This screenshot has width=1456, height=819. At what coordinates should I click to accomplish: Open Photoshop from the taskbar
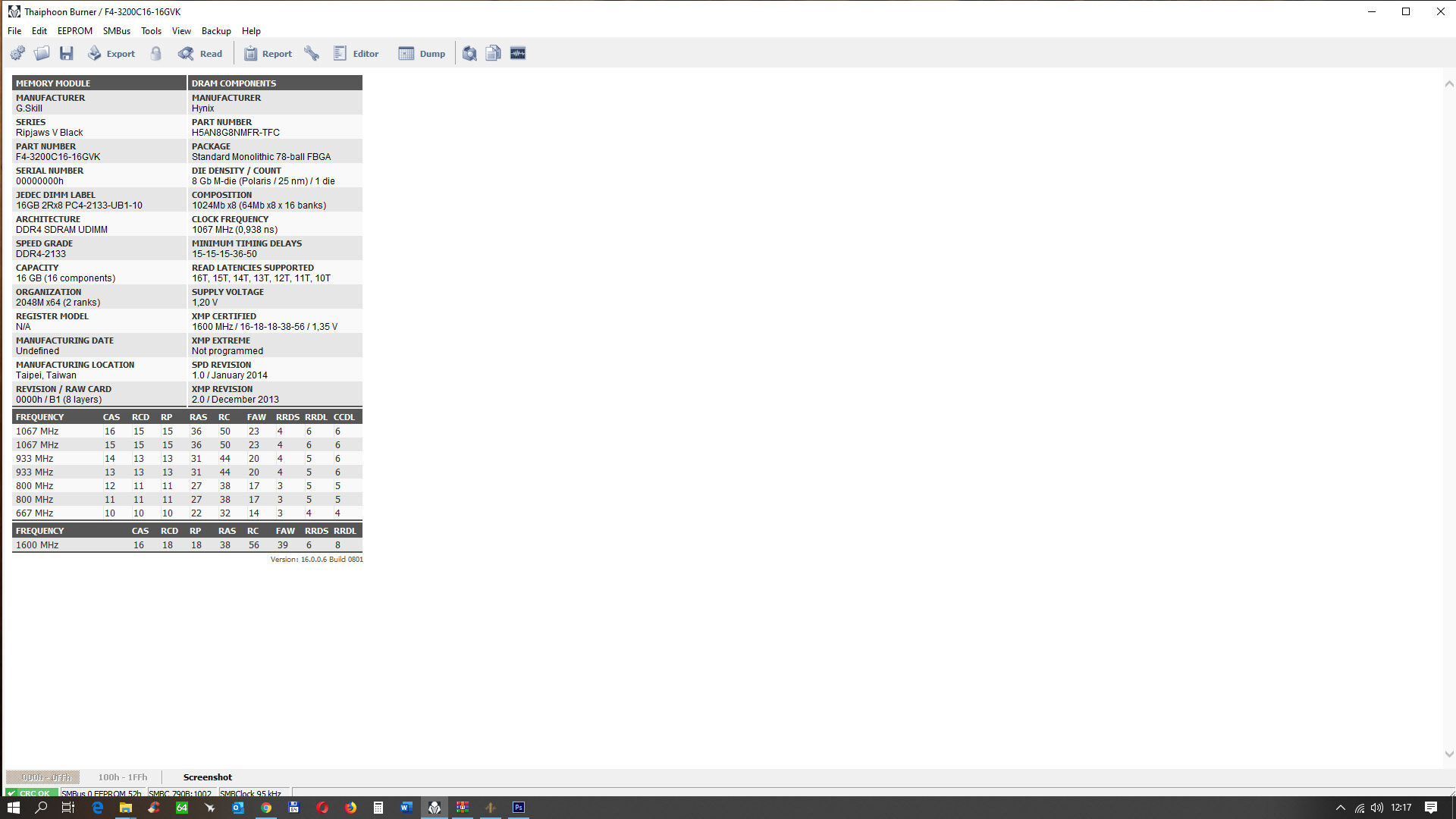click(x=519, y=808)
